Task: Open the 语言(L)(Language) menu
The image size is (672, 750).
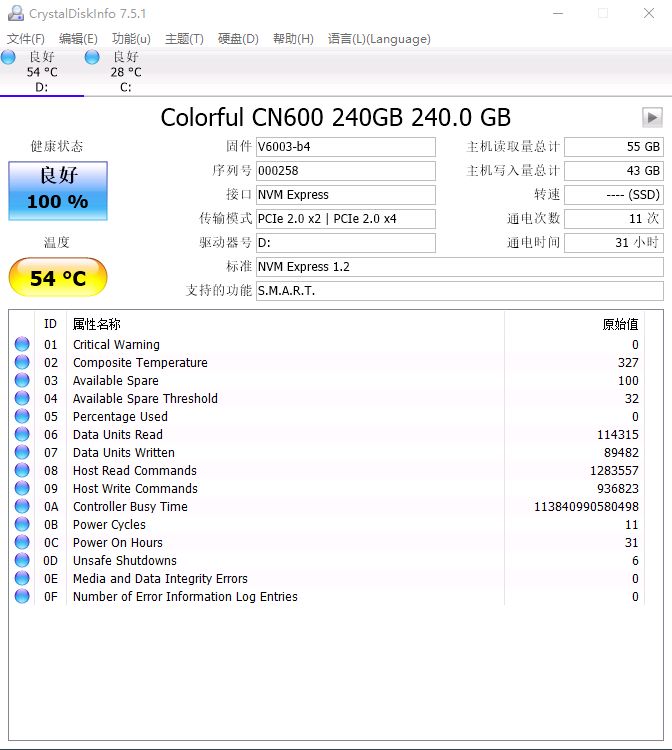Action: [379, 39]
